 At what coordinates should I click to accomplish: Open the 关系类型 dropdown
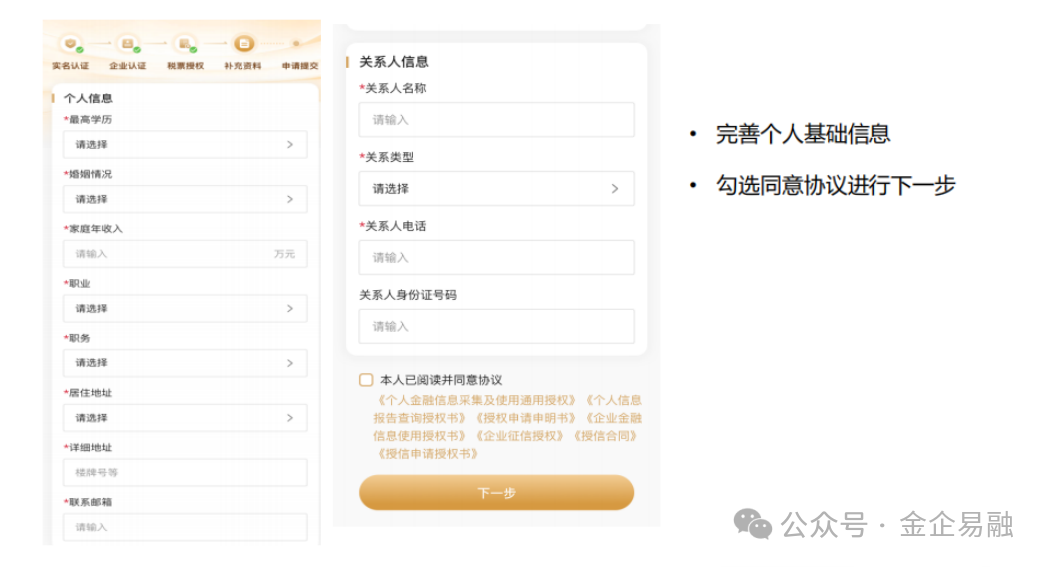[x=496, y=188]
